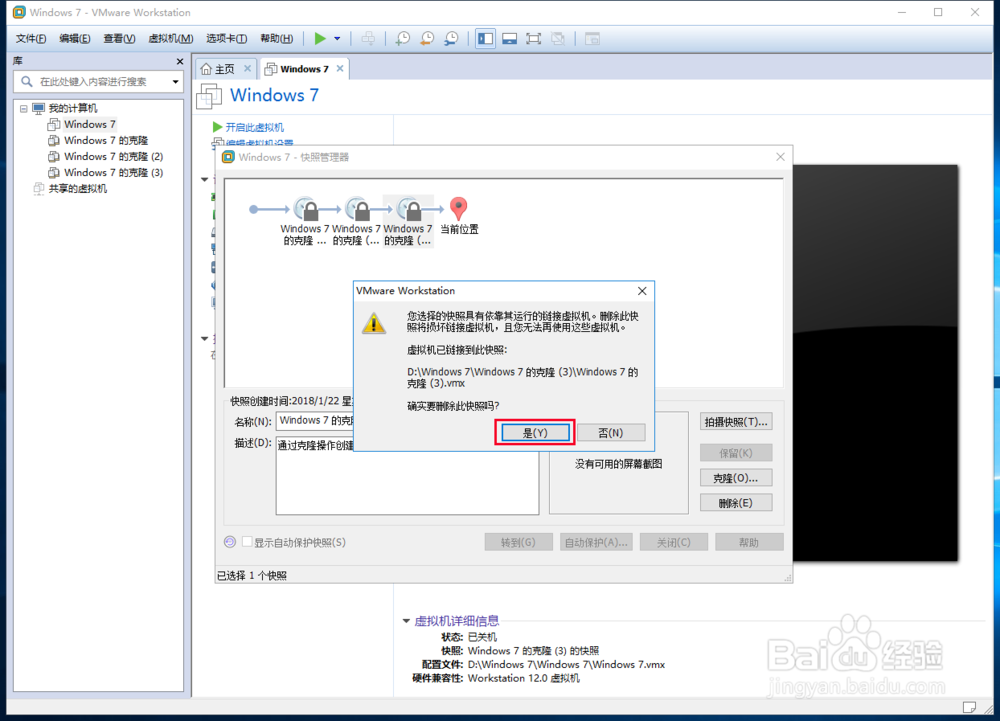Close the 快照管理器 snapshot manager window
Image resolution: width=1000 pixels, height=721 pixels.
pyautogui.click(x=780, y=157)
